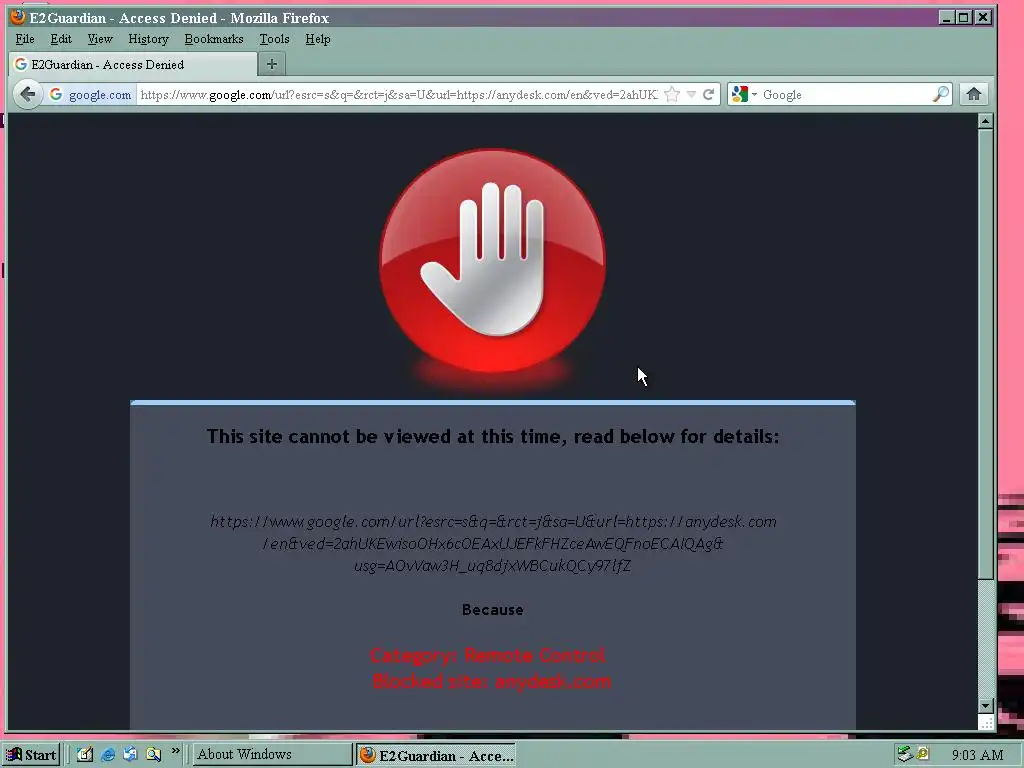Image resolution: width=1024 pixels, height=768 pixels.
Task: Open the View menu
Action: pos(100,39)
